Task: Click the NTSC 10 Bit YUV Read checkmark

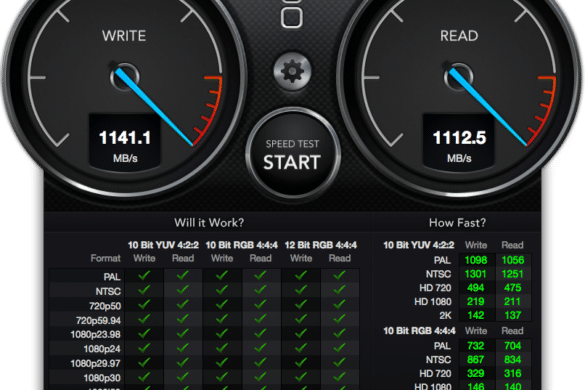Action: tap(182, 290)
